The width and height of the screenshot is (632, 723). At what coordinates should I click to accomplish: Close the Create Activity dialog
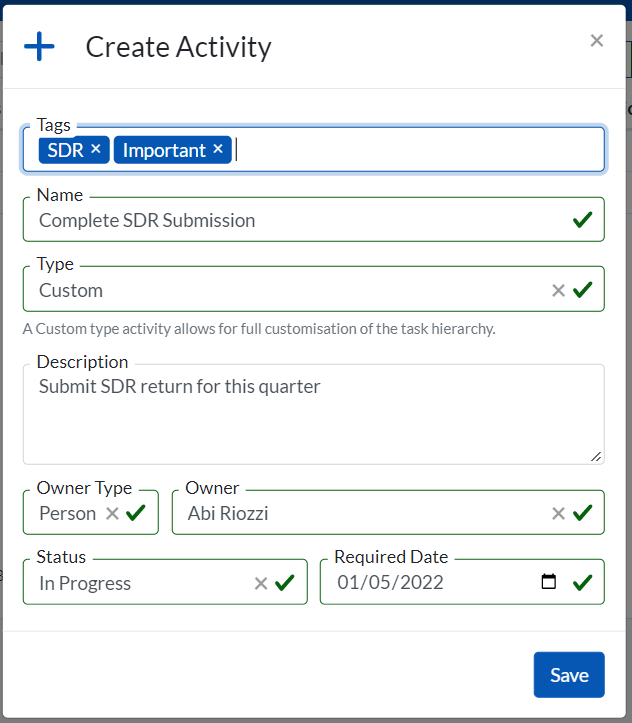(x=596, y=41)
